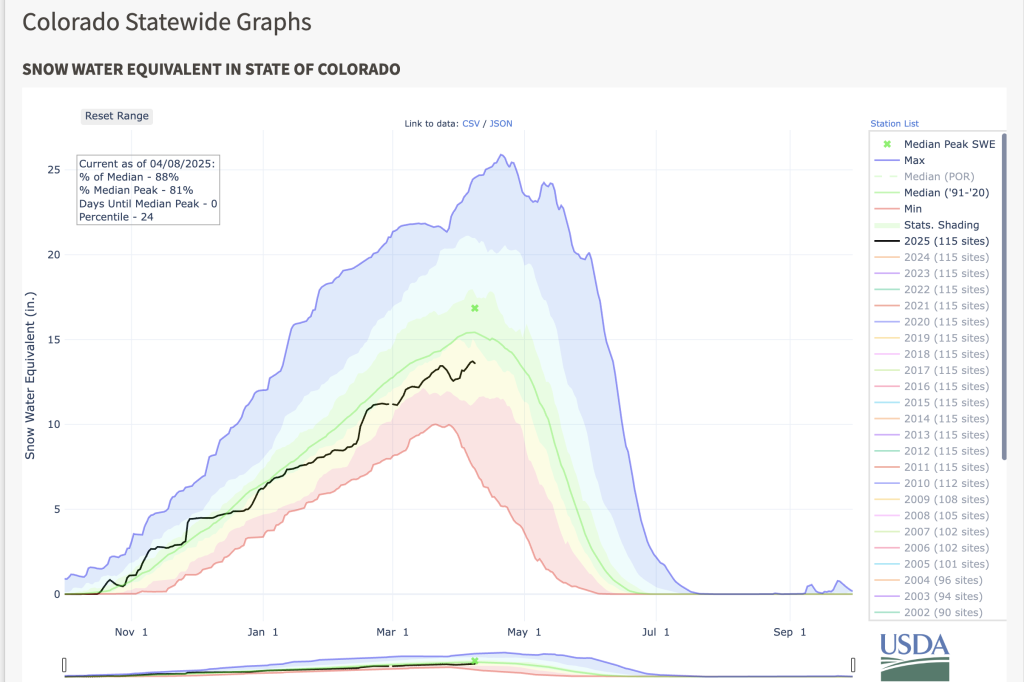Open the CSV data link
Viewport: 1024px width, 682px height.
pos(471,123)
